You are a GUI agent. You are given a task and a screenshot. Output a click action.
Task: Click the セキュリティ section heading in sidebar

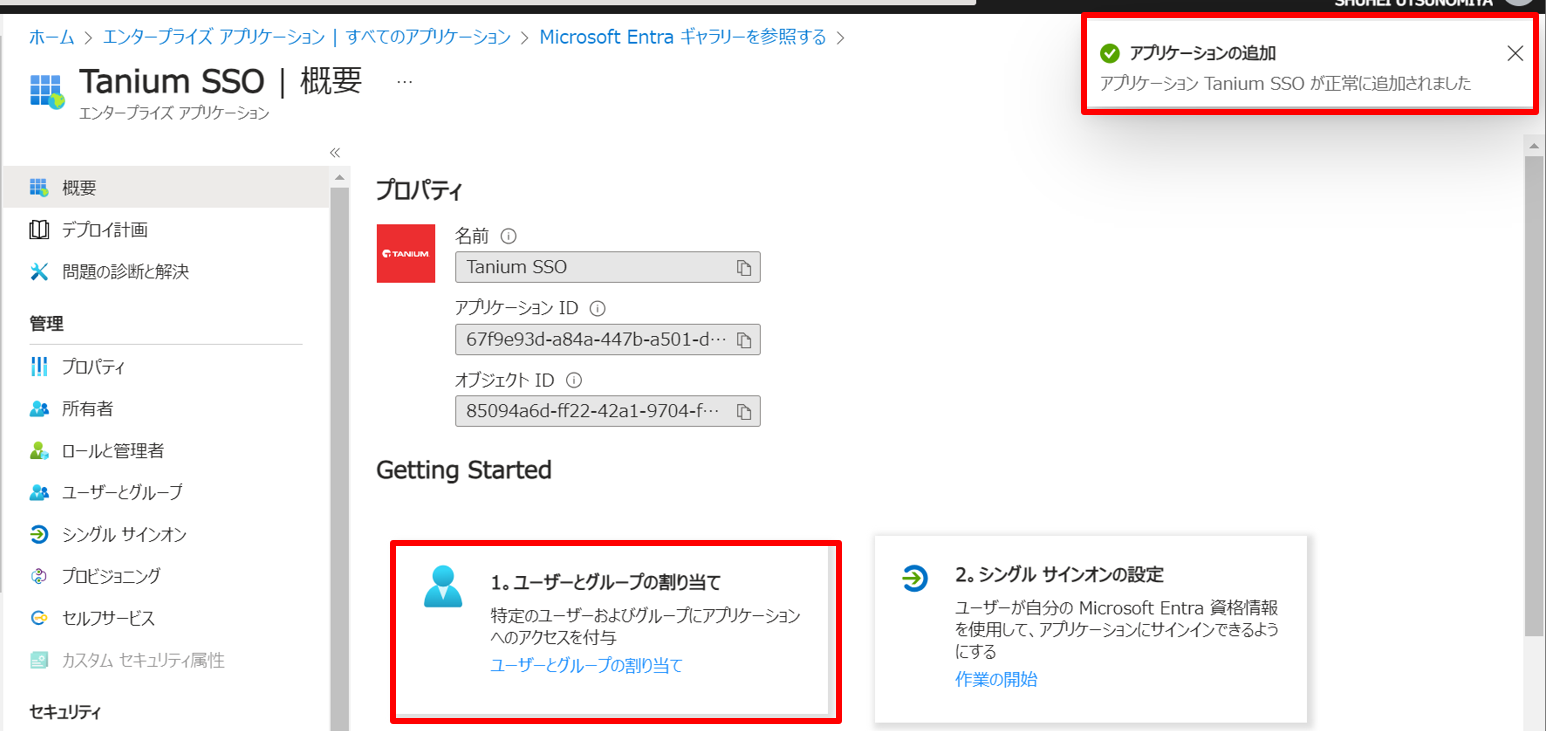point(66,712)
